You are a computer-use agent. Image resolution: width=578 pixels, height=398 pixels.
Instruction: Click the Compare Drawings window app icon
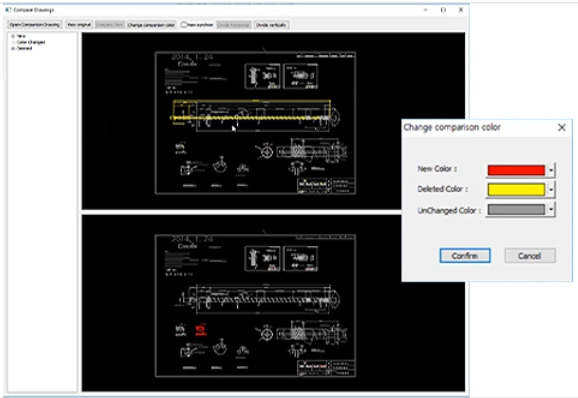(x=8, y=10)
